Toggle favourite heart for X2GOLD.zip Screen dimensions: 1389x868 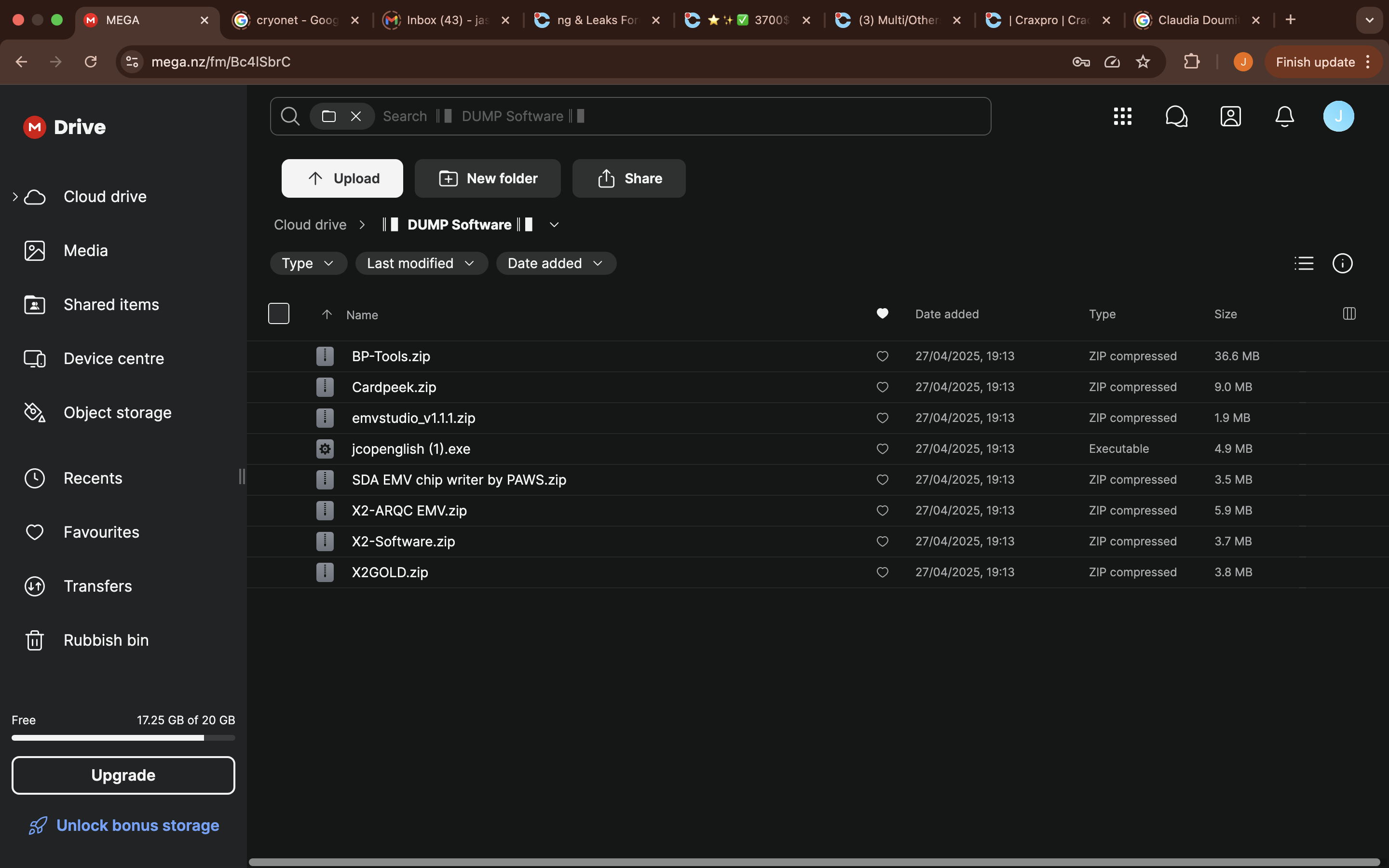[x=882, y=572]
